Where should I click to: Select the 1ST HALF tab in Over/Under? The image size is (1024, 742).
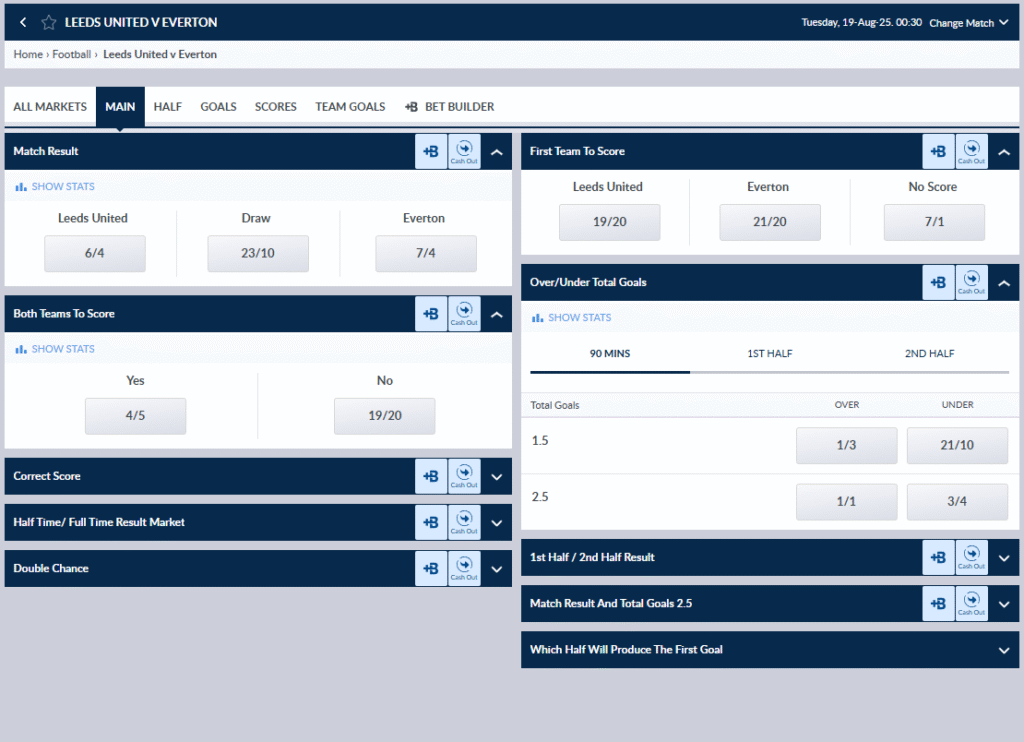click(x=768, y=353)
